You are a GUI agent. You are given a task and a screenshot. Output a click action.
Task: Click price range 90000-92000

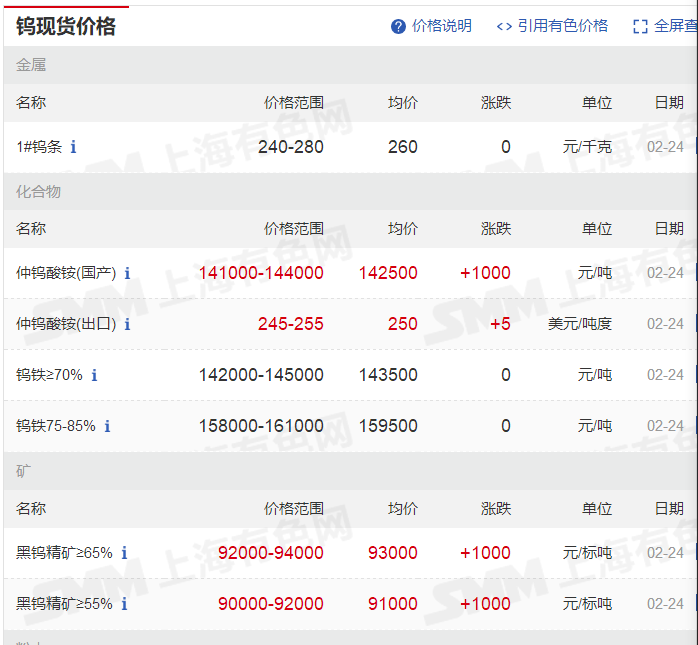[271, 604]
